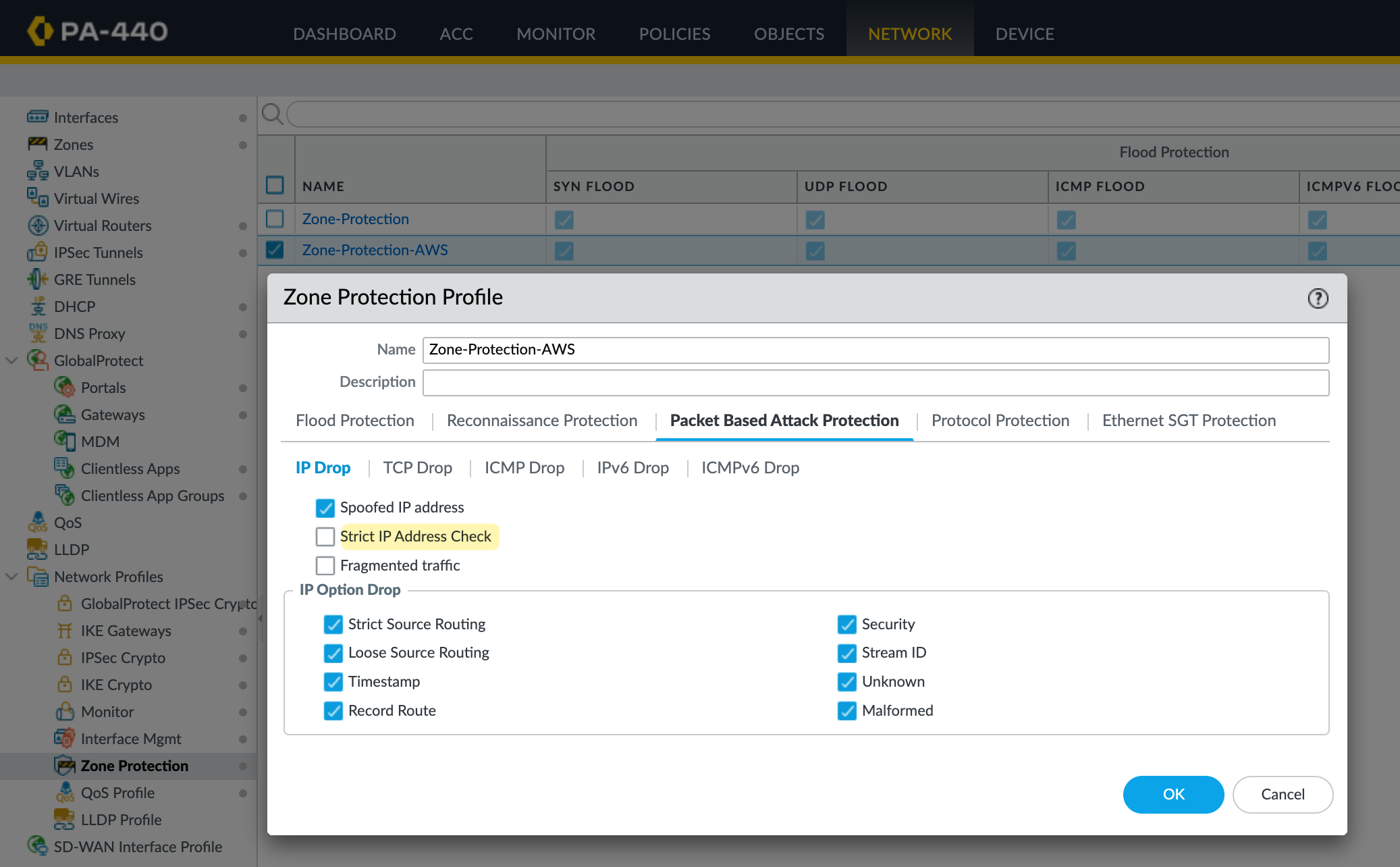Uncheck the Spoofed IP address option
1400x867 pixels.
(325, 508)
